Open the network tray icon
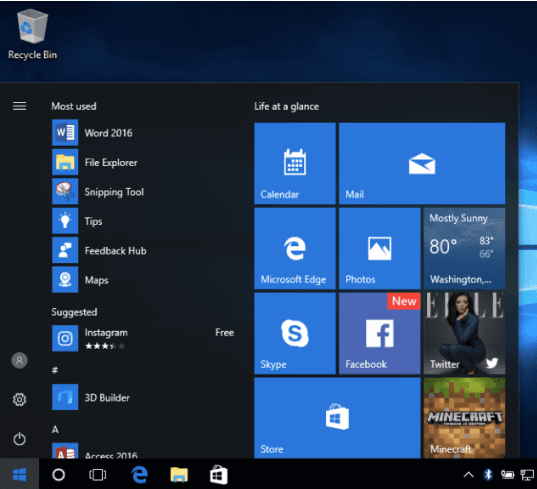The image size is (537, 489). click(527, 475)
